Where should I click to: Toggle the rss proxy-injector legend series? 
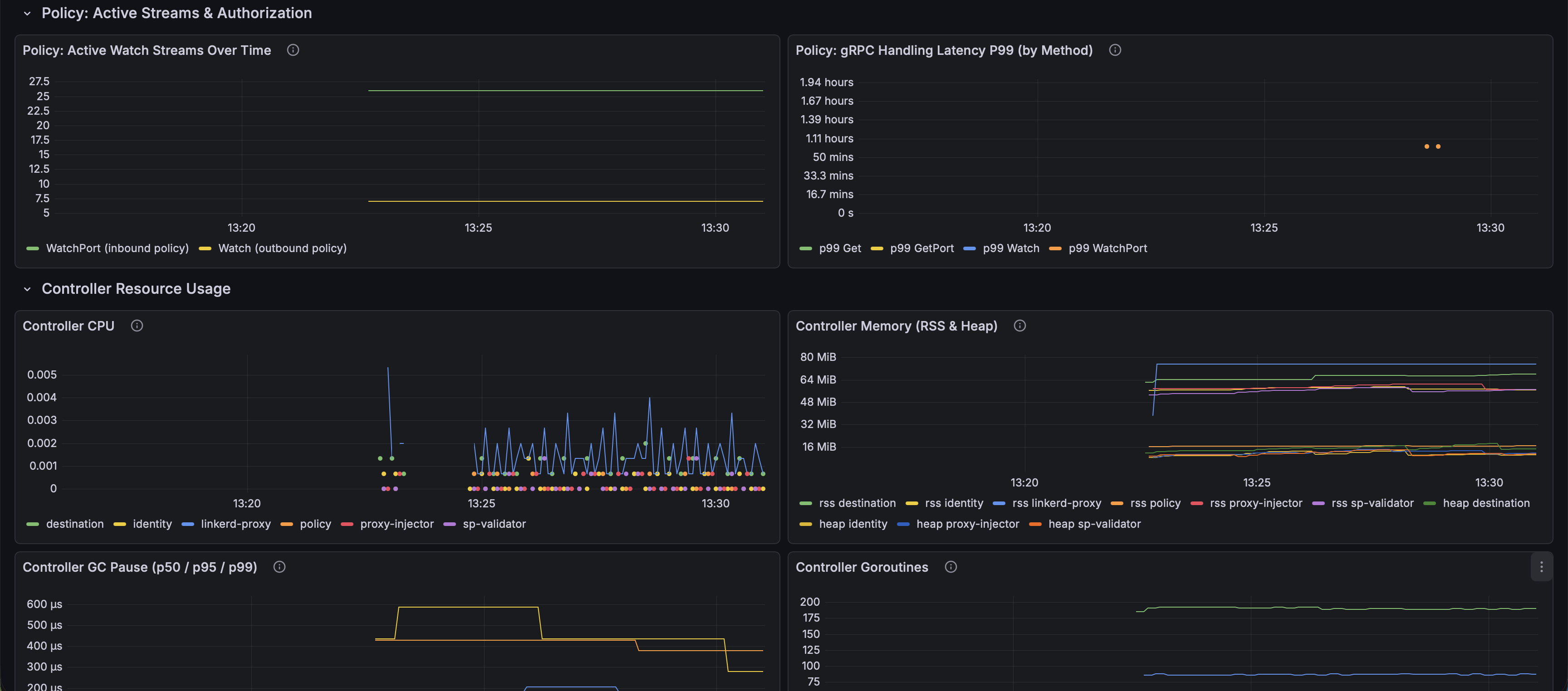(1256, 503)
